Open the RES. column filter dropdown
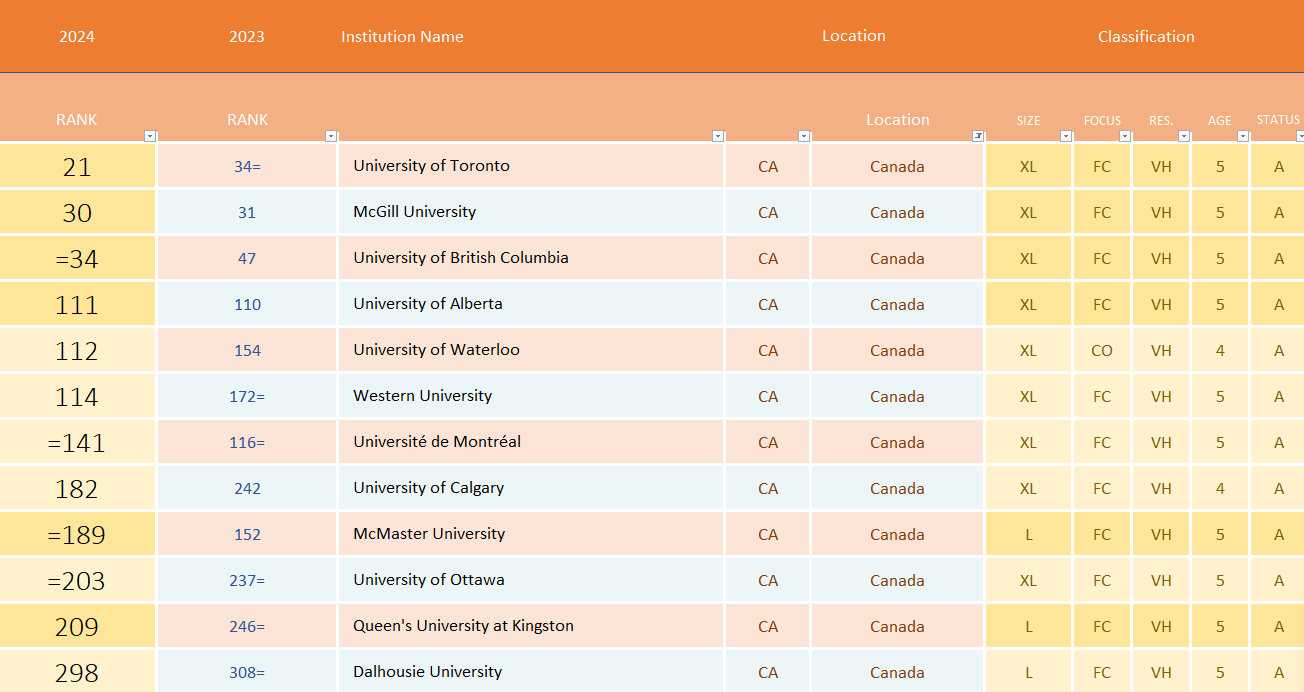 click(1184, 136)
